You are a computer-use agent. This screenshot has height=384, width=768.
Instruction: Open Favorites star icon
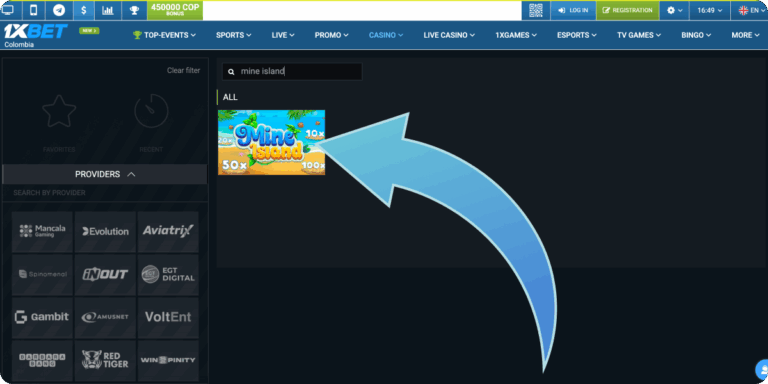pyautogui.click(x=59, y=111)
